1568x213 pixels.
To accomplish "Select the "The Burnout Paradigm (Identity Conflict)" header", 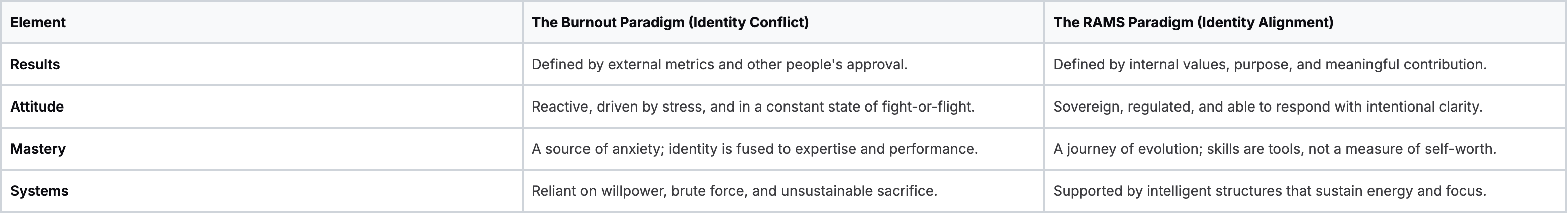I will tap(670, 23).
